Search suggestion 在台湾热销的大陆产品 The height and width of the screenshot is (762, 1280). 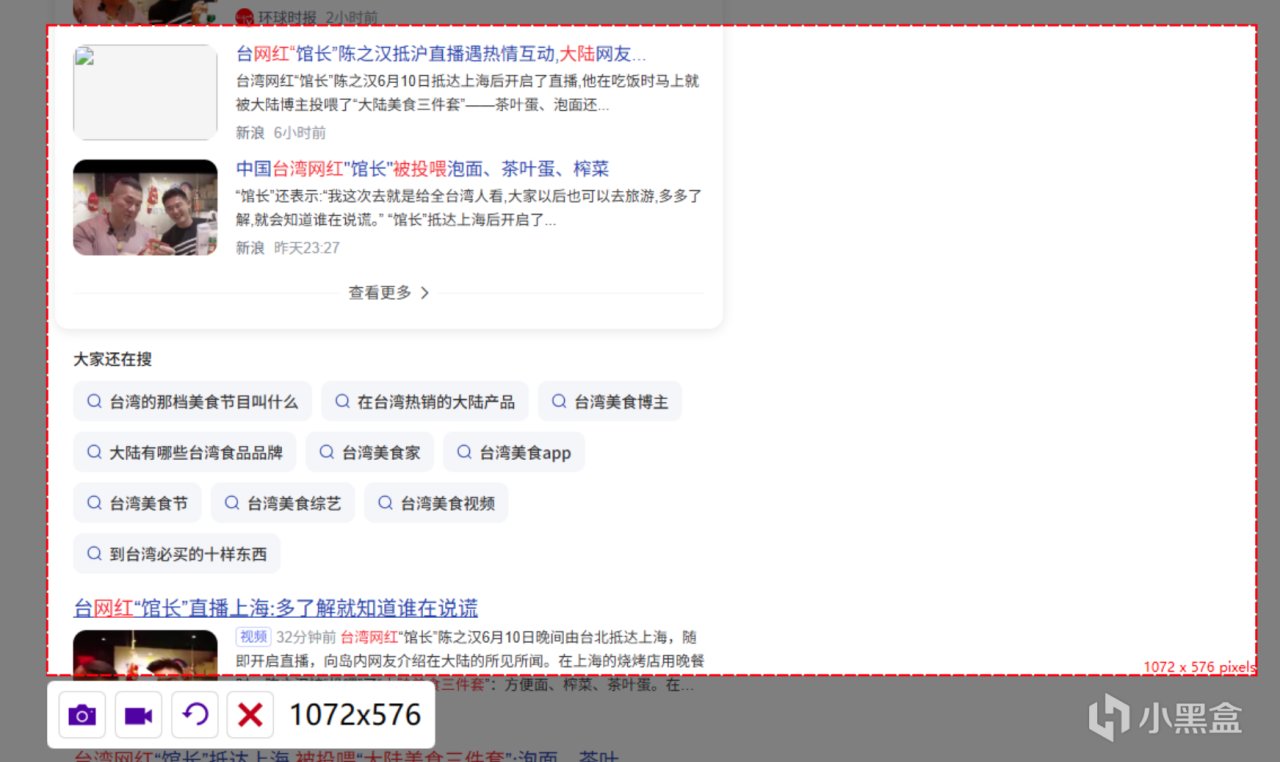(424, 401)
